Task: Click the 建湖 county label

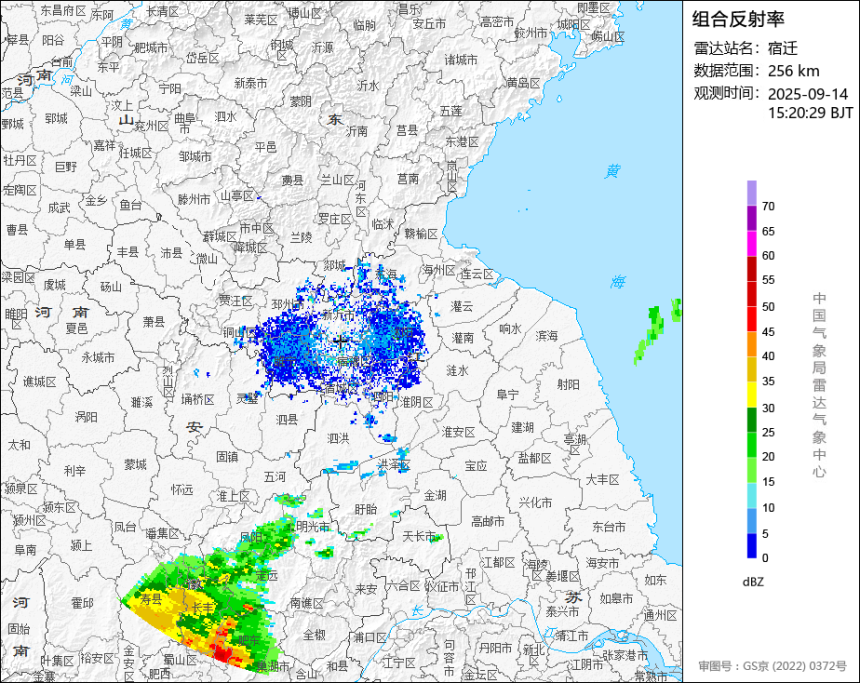Action: pos(523,427)
